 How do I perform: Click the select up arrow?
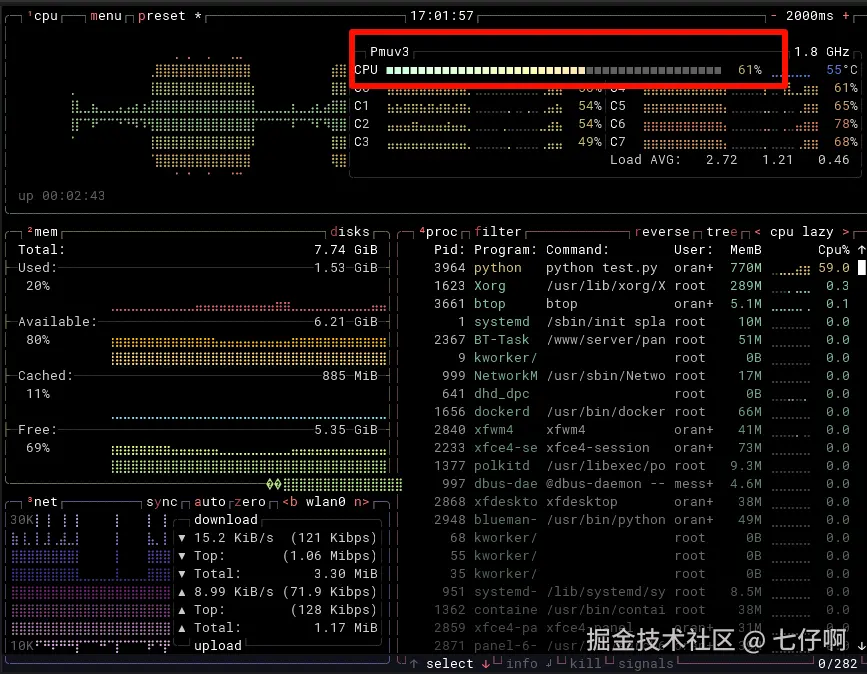coord(414,663)
